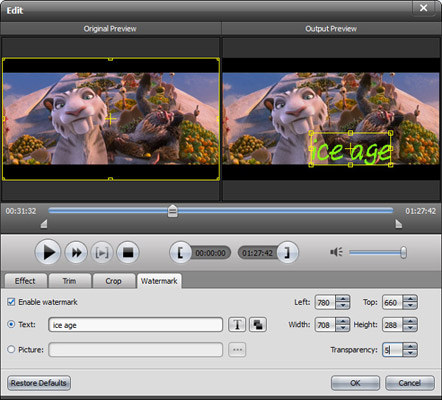Screen dimensions: 442x400
Task: Click the end time field 01:27:42
Action: (257, 253)
